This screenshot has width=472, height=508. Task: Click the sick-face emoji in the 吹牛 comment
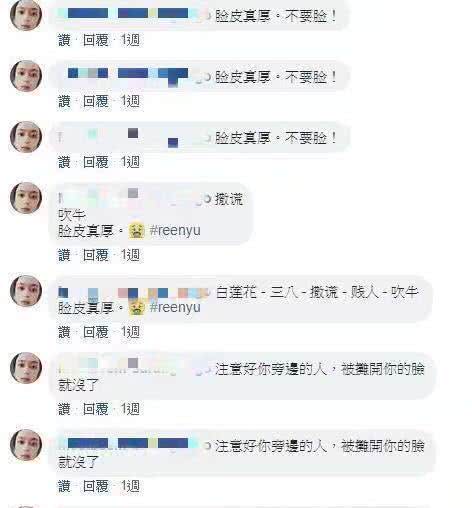click(x=137, y=231)
